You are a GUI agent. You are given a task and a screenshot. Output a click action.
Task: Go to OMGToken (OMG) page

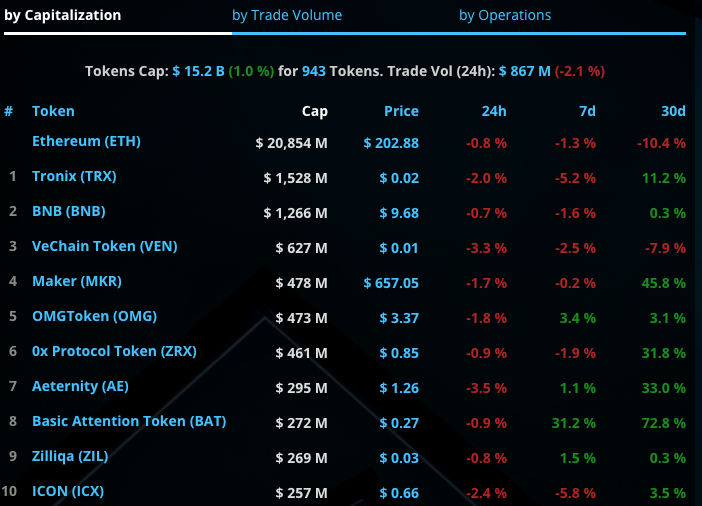tap(95, 317)
